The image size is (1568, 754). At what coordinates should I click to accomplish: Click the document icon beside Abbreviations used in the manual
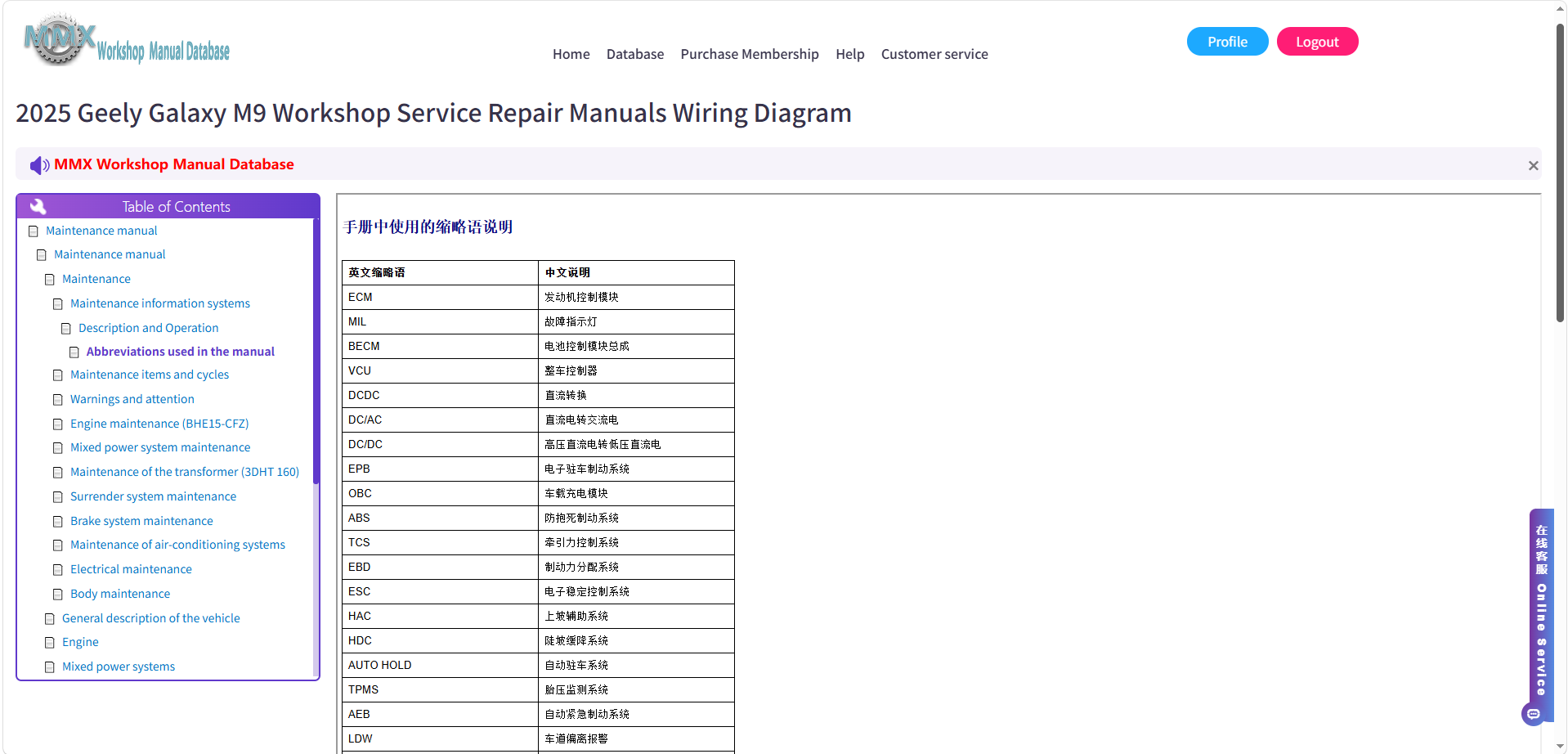pos(74,352)
